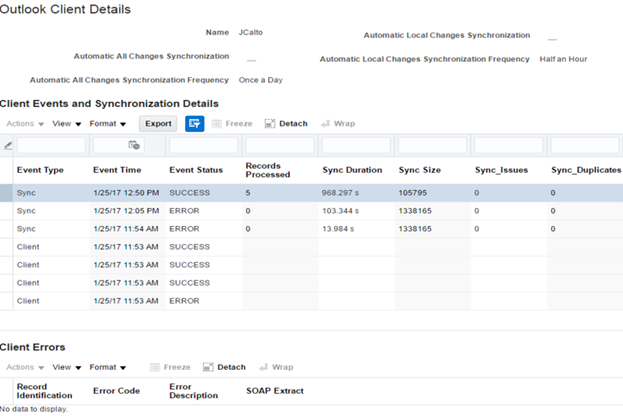Select the 12:05 PM Sync ERROR row
This screenshot has width=623, height=416.
point(200,211)
